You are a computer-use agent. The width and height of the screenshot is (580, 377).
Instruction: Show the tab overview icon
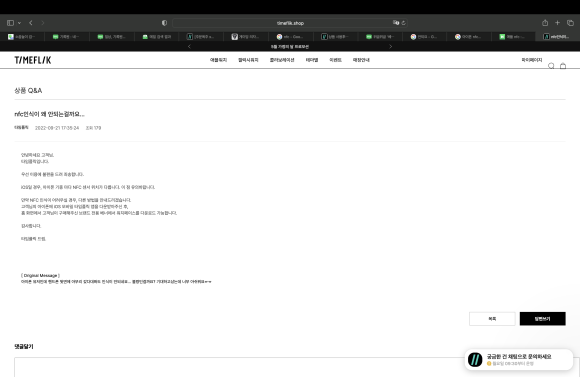coord(570,23)
